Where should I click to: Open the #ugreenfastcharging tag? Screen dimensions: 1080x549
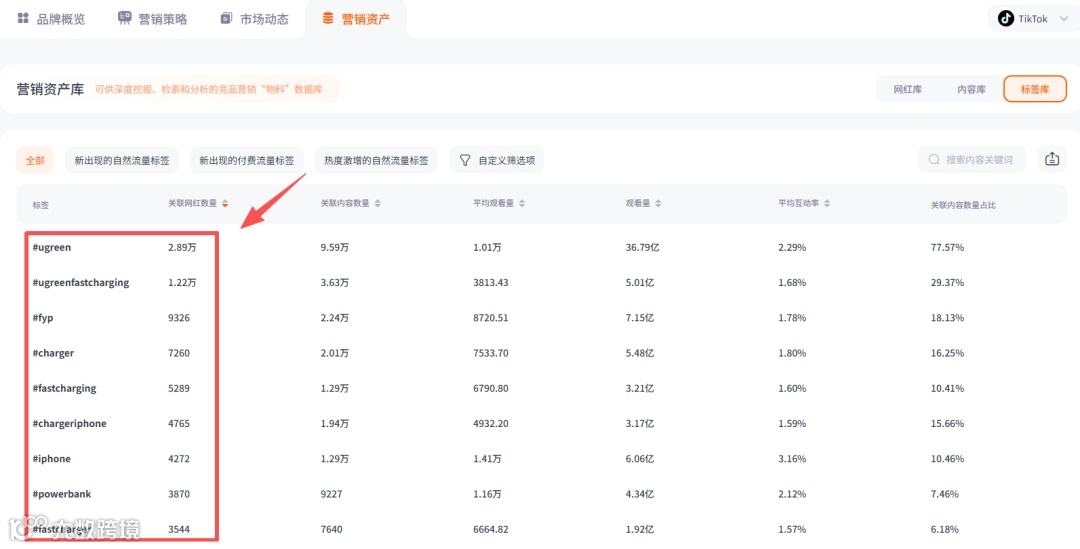point(81,282)
